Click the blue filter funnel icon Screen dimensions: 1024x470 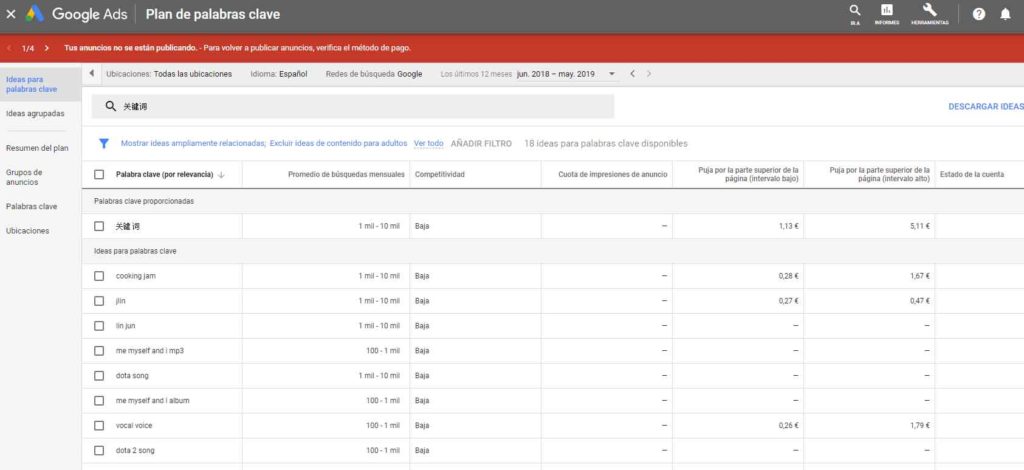pyautogui.click(x=103, y=144)
